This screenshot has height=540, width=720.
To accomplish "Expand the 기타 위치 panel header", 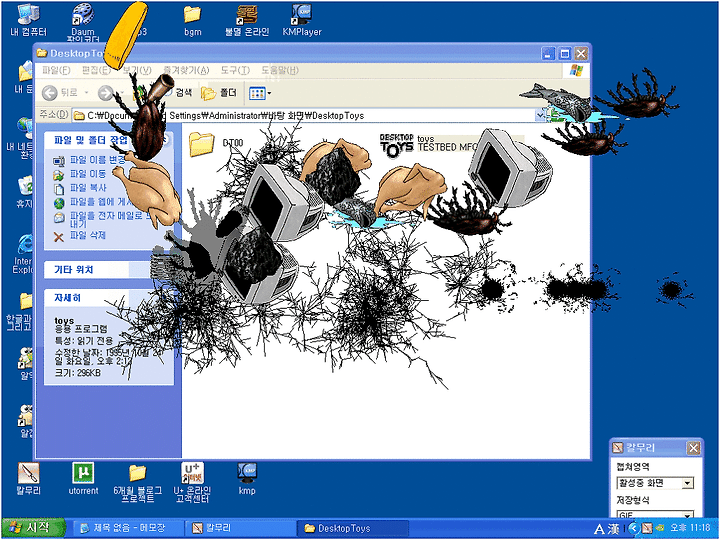I will 108,270.
